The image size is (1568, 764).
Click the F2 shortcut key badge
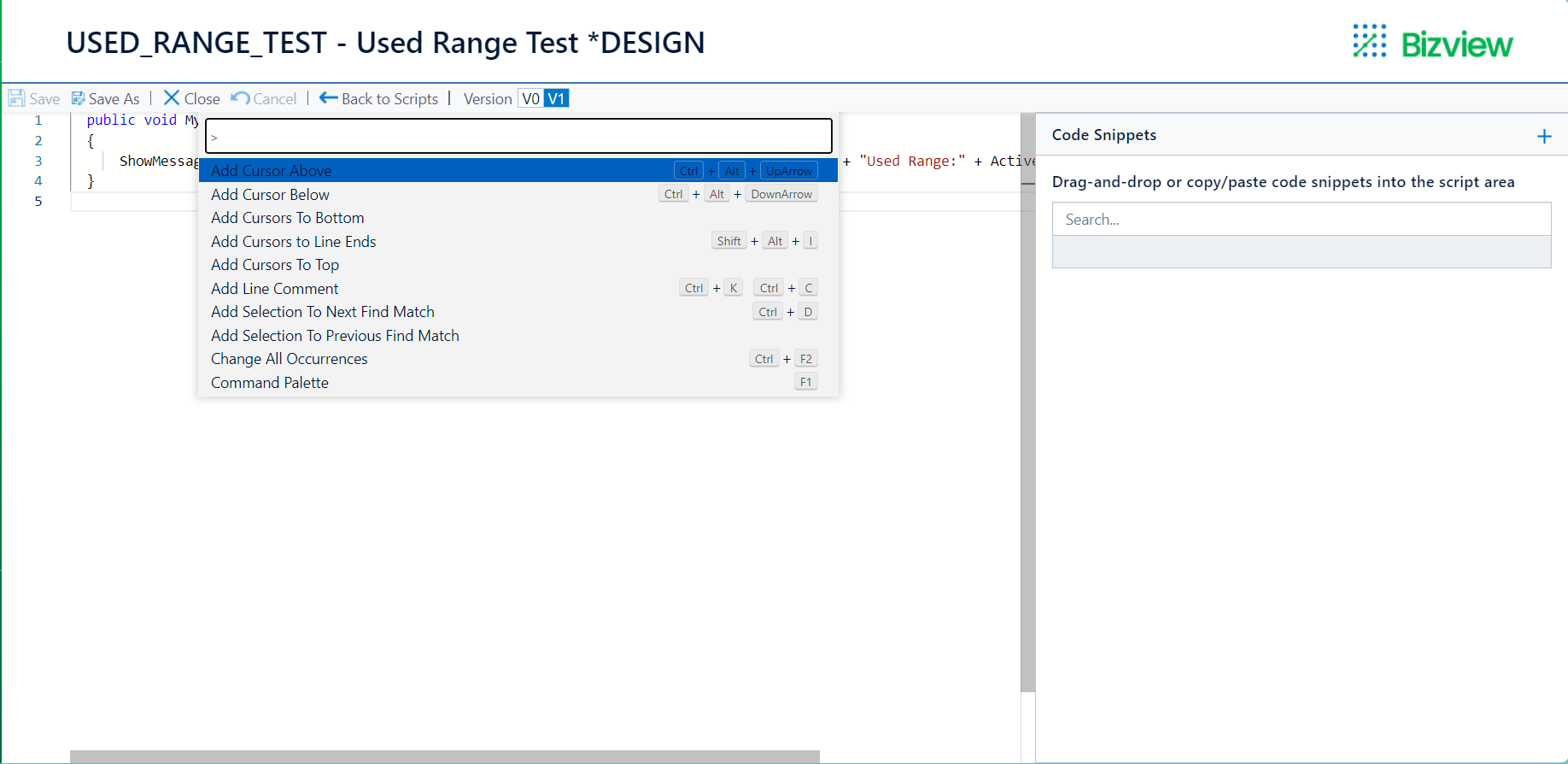[805, 359]
